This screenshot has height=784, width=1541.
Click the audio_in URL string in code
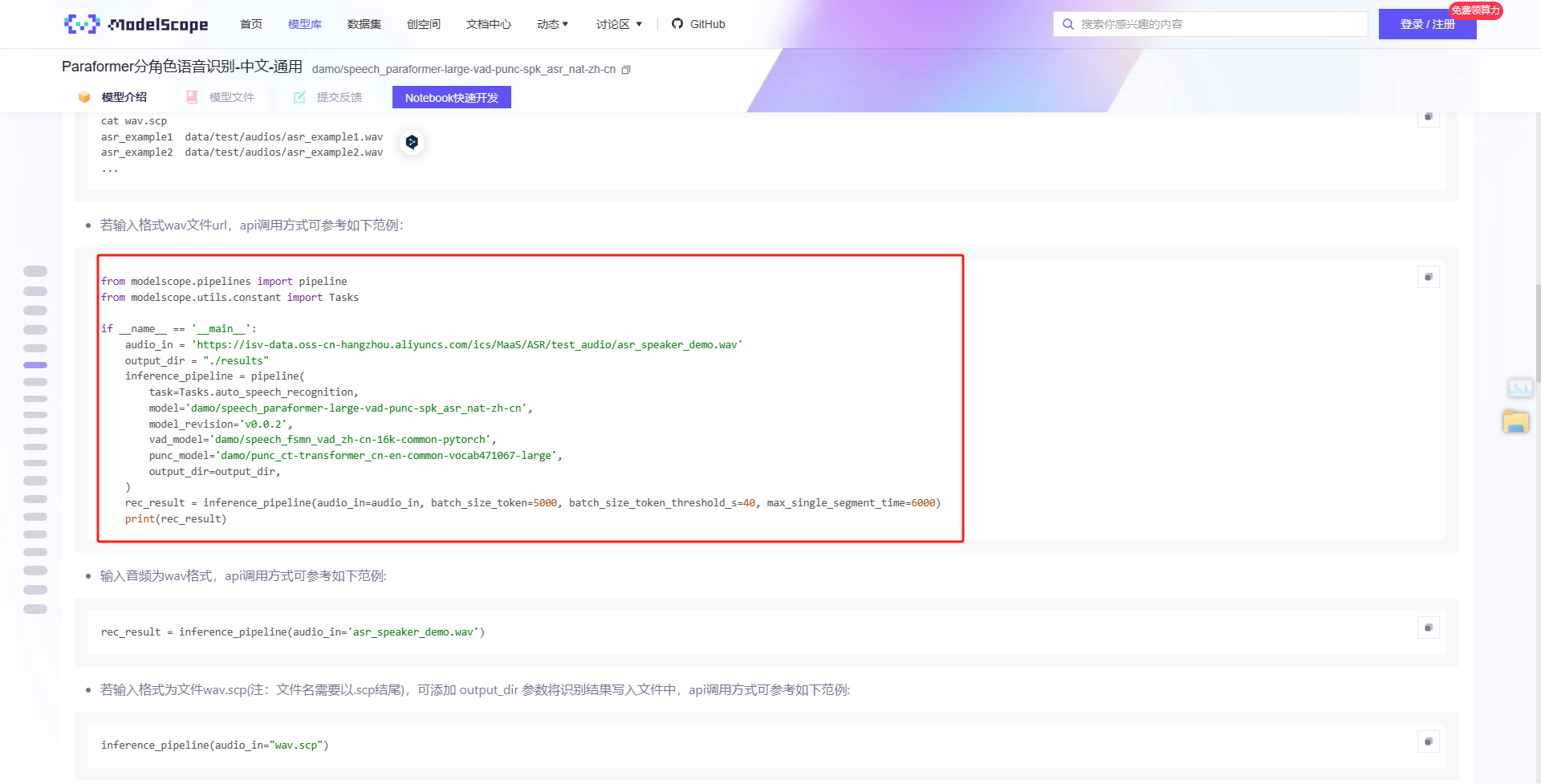click(467, 344)
